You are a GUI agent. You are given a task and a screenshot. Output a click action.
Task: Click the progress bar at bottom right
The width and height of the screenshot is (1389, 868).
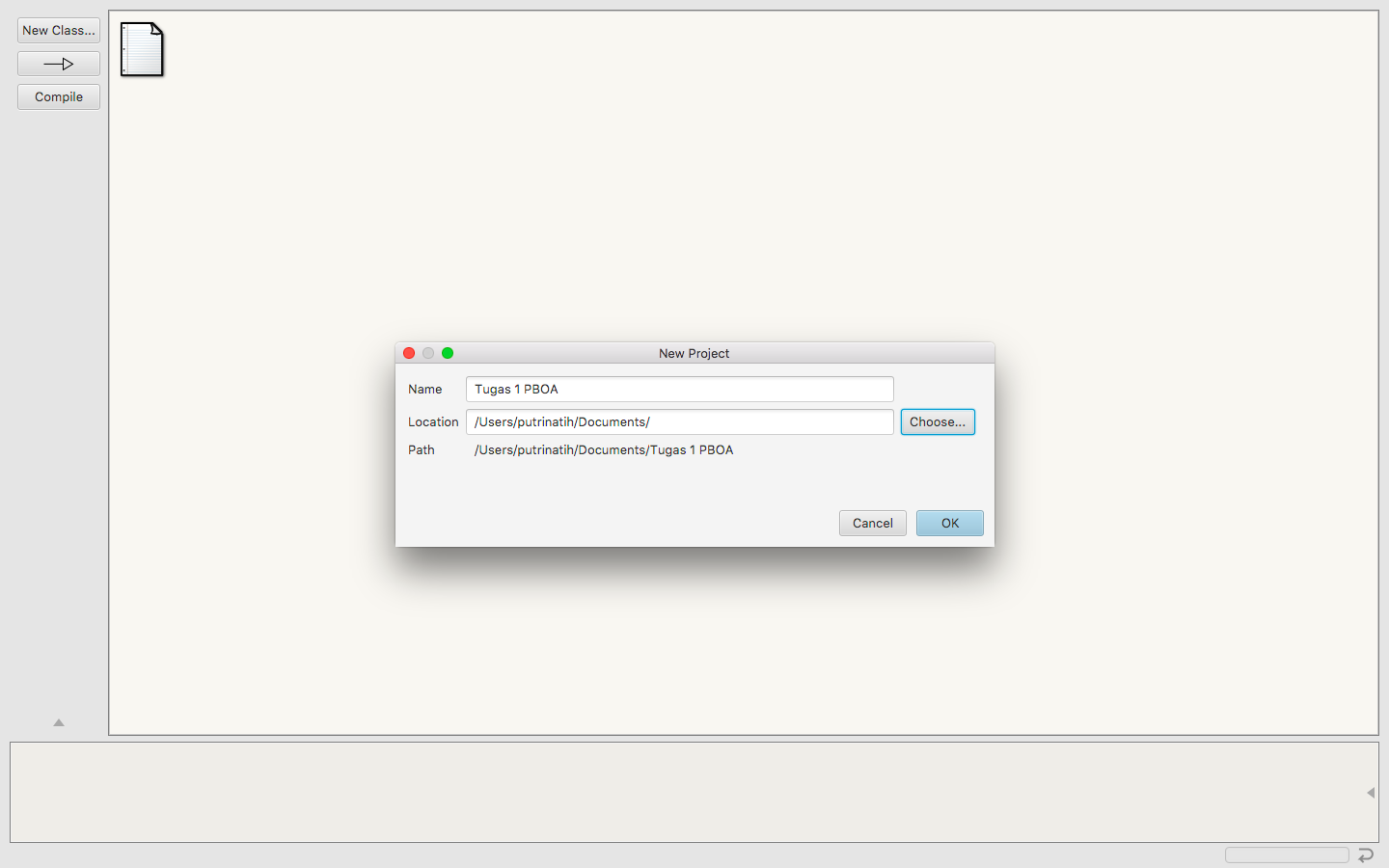1287,855
